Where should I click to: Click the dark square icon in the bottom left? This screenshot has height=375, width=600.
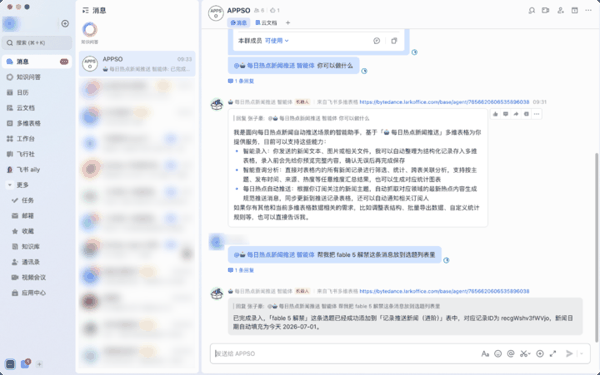tap(10, 364)
